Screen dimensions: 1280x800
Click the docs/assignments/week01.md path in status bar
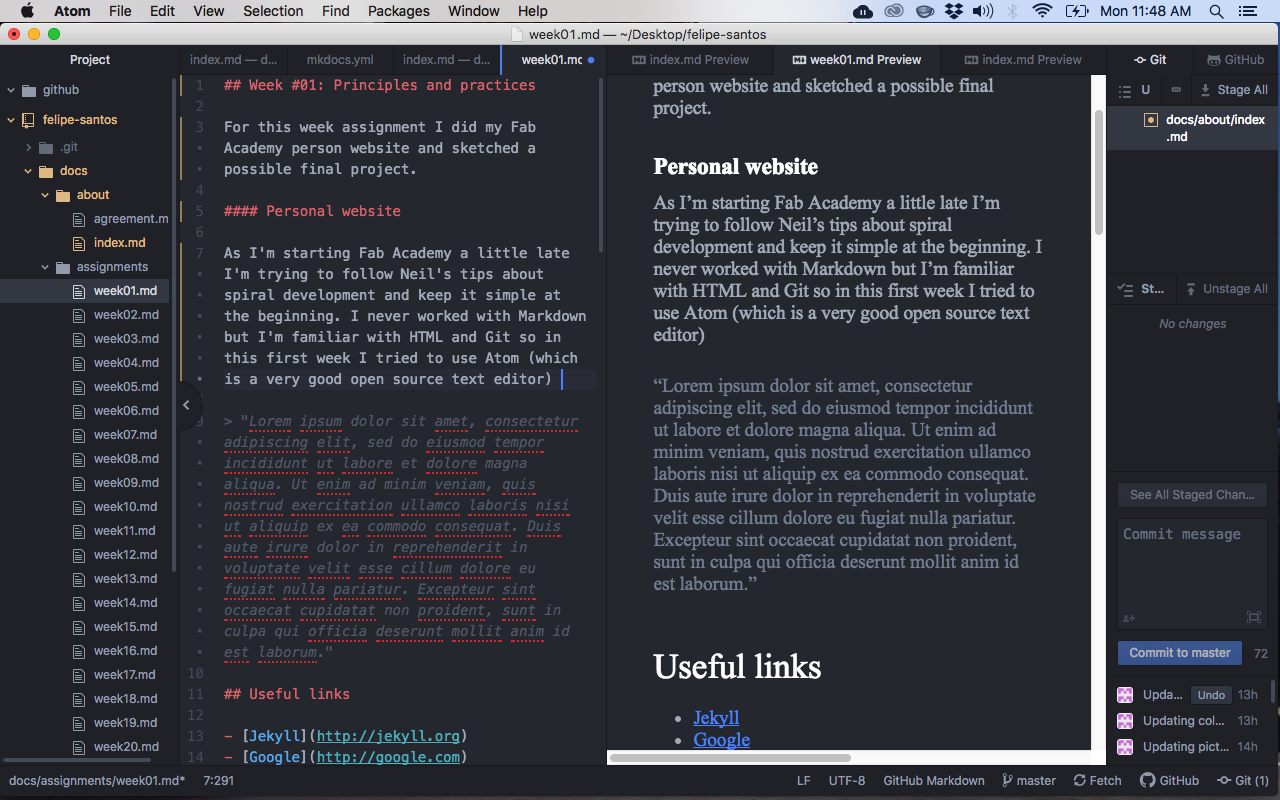point(97,781)
